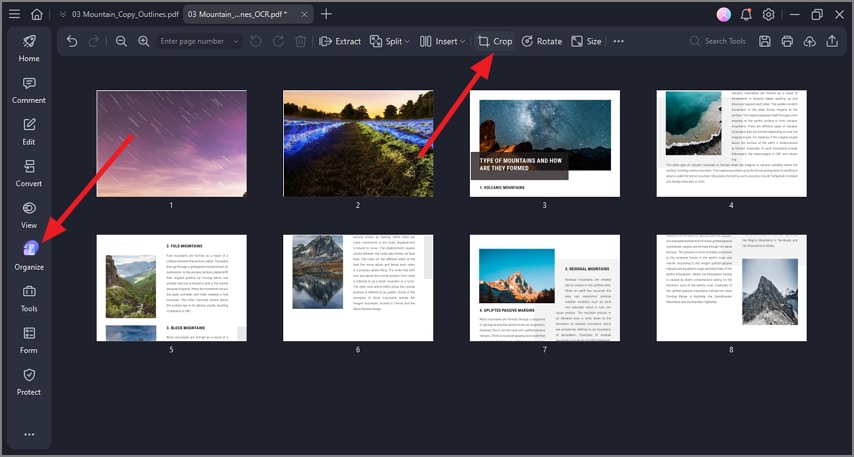The width and height of the screenshot is (854, 457).
Task: Select page 3 Type of Mountains thumbnail
Action: 545,144
